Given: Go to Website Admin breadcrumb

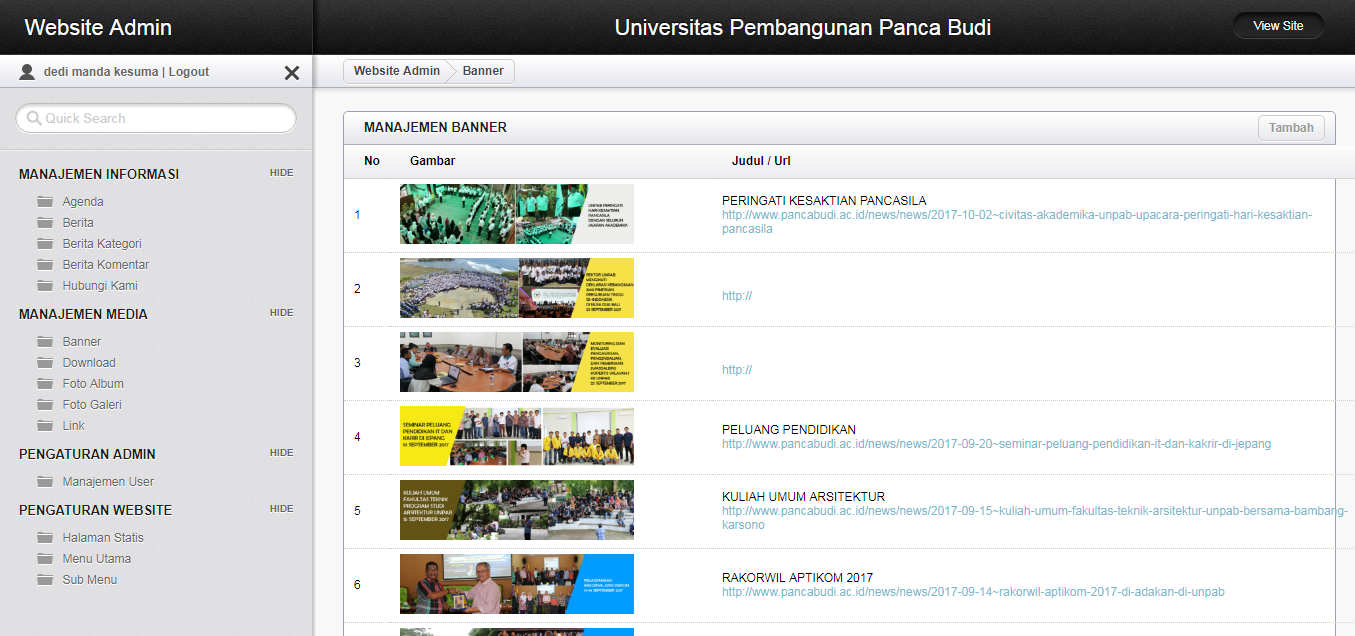Looking at the screenshot, I should point(396,71).
